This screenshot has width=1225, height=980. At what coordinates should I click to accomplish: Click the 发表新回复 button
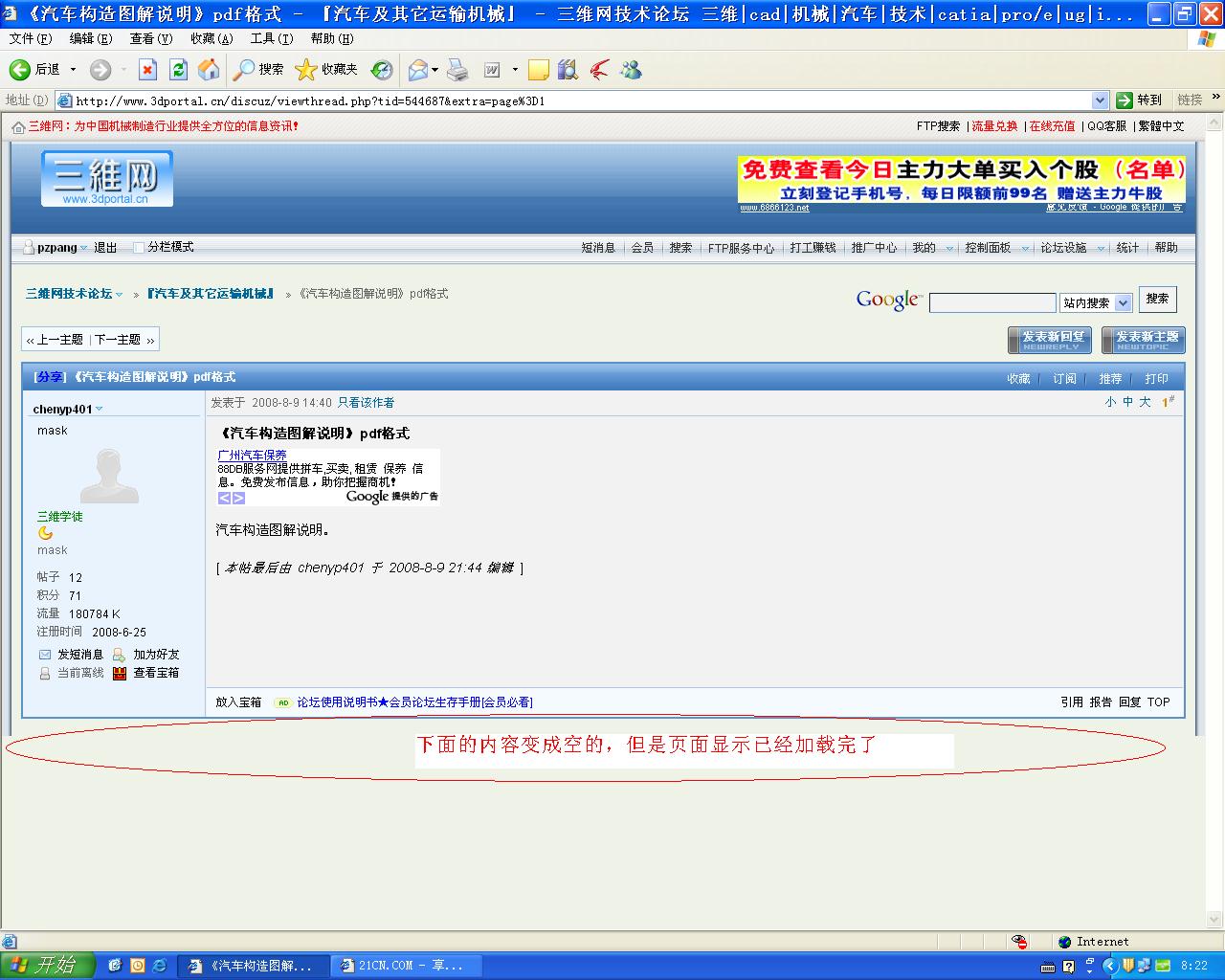click(x=1050, y=340)
